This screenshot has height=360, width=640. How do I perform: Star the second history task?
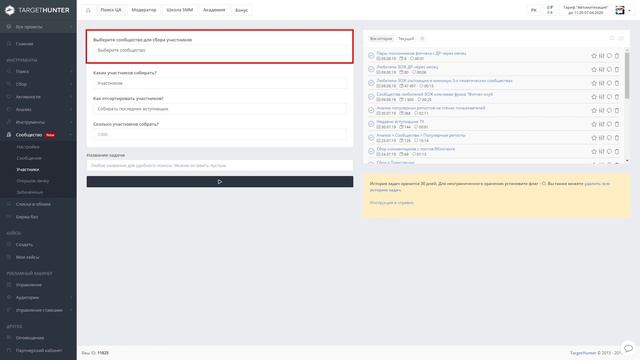[x=594, y=69]
